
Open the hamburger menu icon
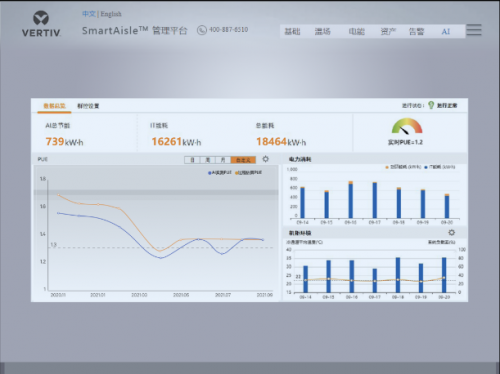pyautogui.click(x=474, y=30)
